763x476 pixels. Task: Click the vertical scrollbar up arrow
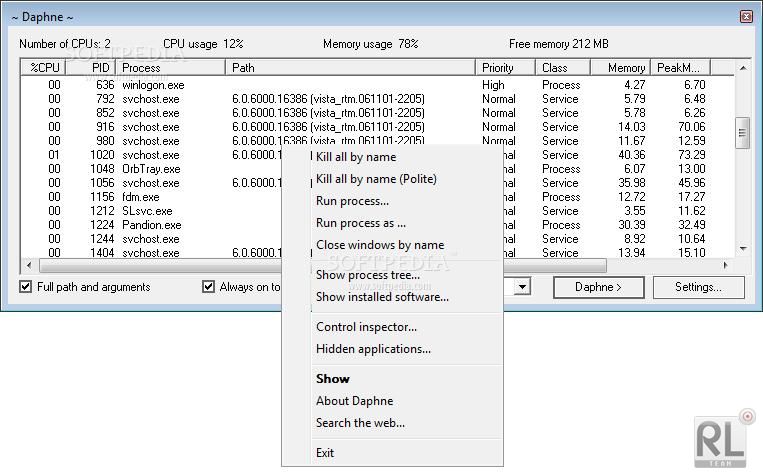pyautogui.click(x=743, y=68)
